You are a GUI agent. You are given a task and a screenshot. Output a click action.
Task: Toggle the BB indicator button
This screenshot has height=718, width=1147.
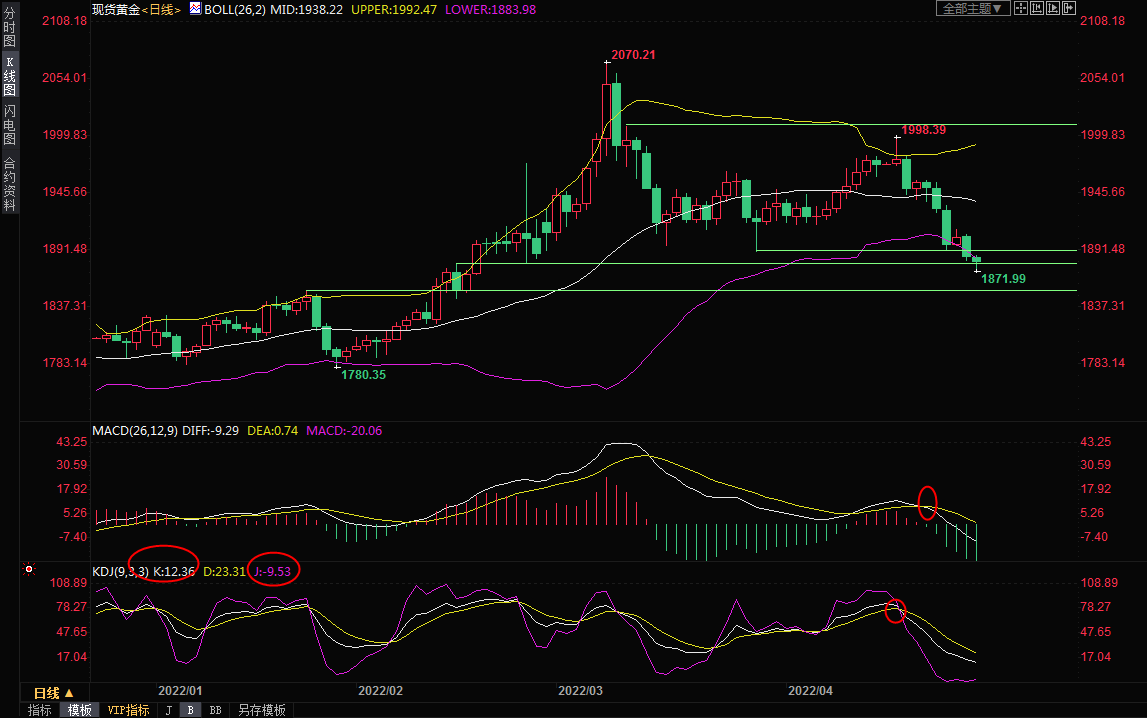pyautogui.click(x=215, y=710)
